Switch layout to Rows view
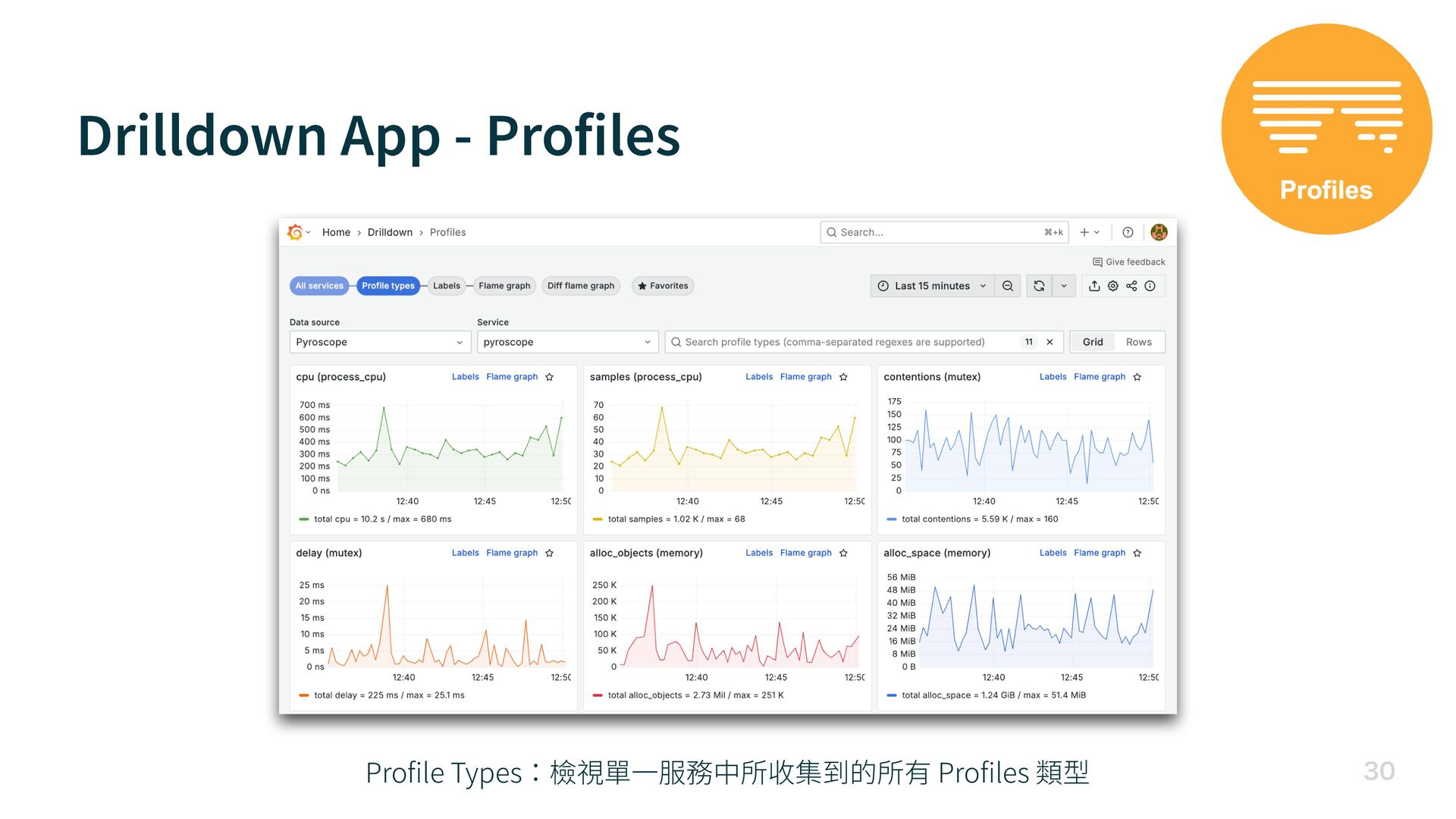1456x819 pixels. (x=1138, y=342)
